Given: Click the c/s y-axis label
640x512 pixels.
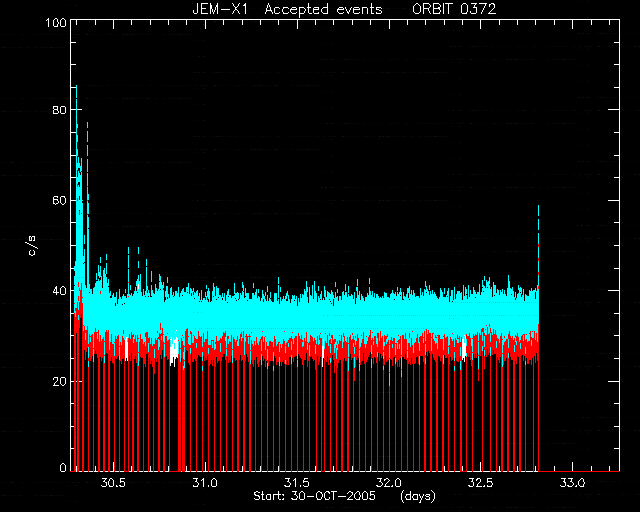Looking at the screenshot, I should (x=32, y=245).
